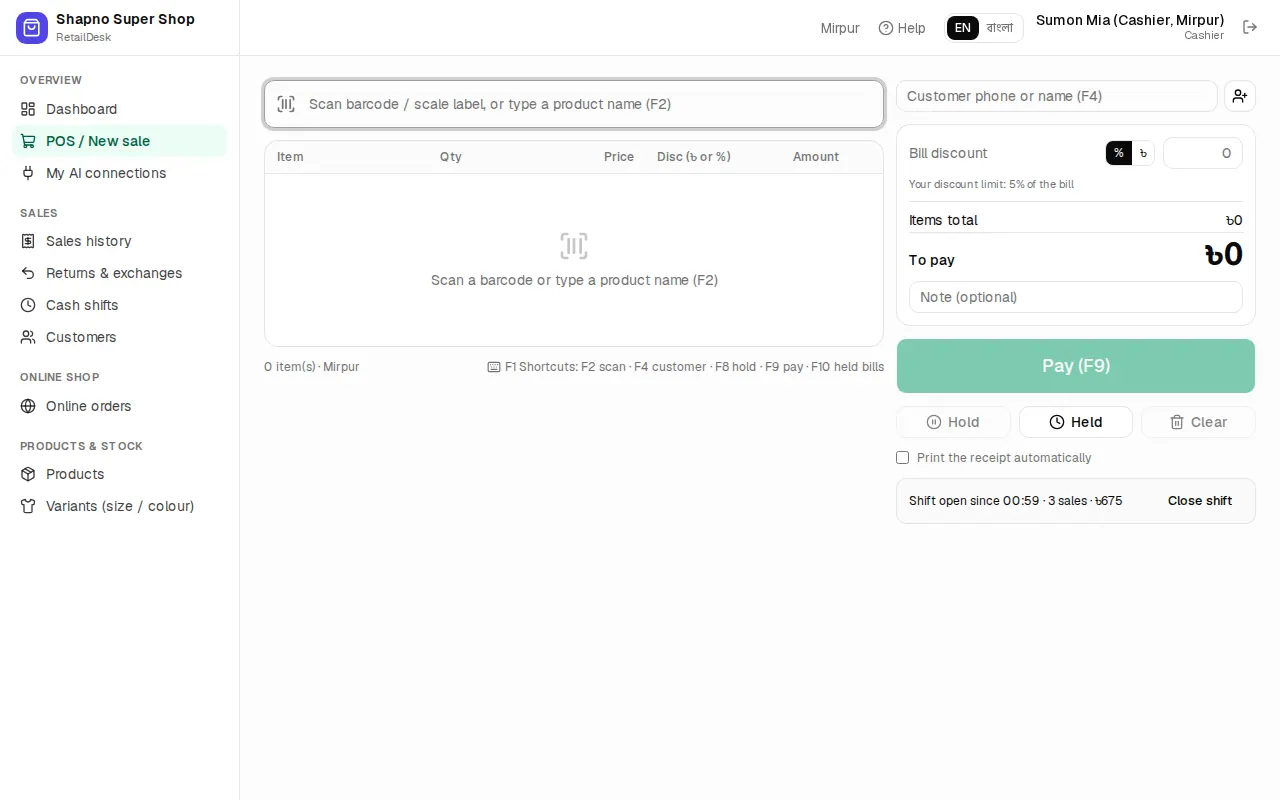1280x800 pixels.
Task: Open Dashboard from the sidebar
Action: [120, 109]
